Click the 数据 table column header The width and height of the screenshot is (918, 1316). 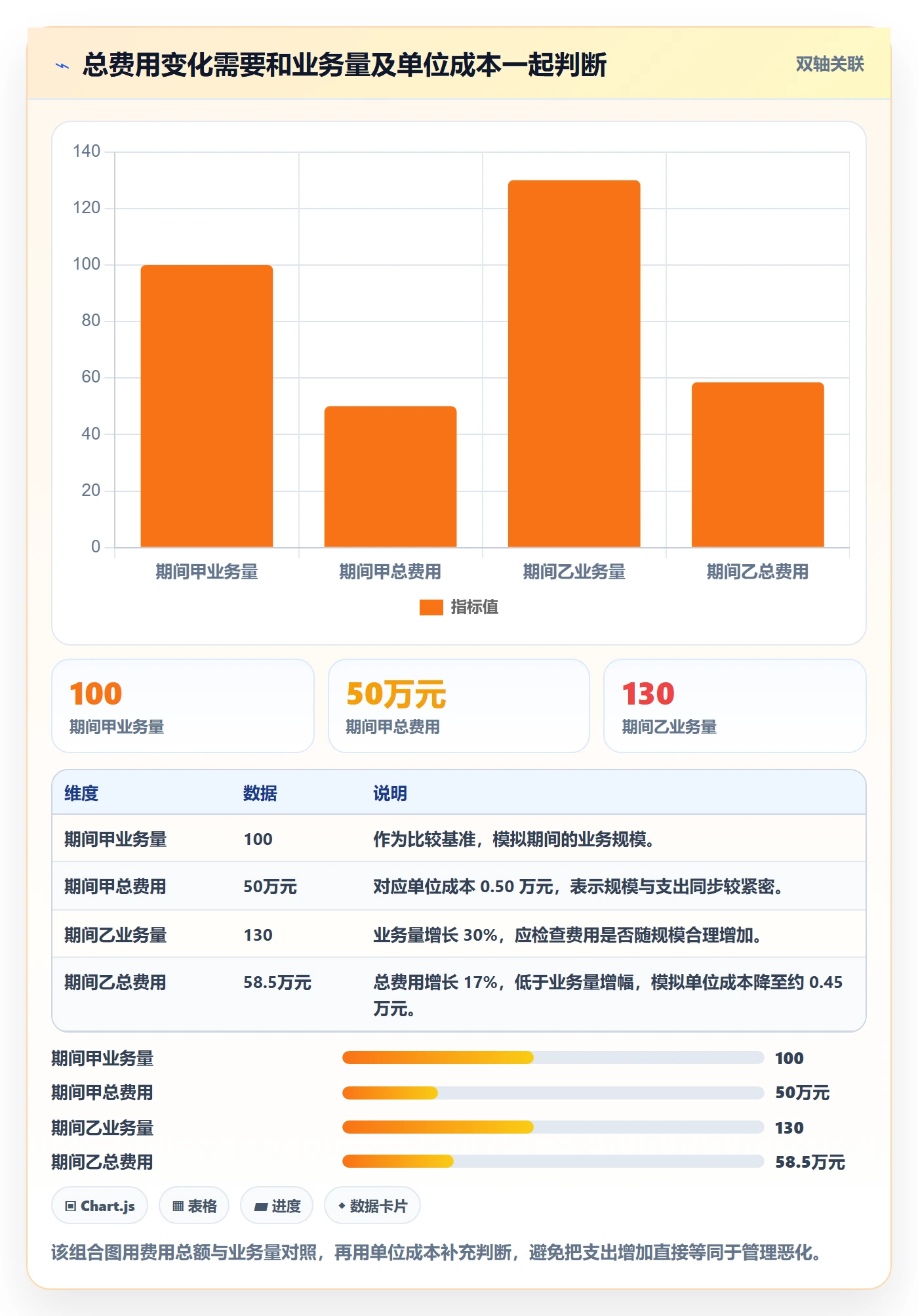pyautogui.click(x=260, y=793)
